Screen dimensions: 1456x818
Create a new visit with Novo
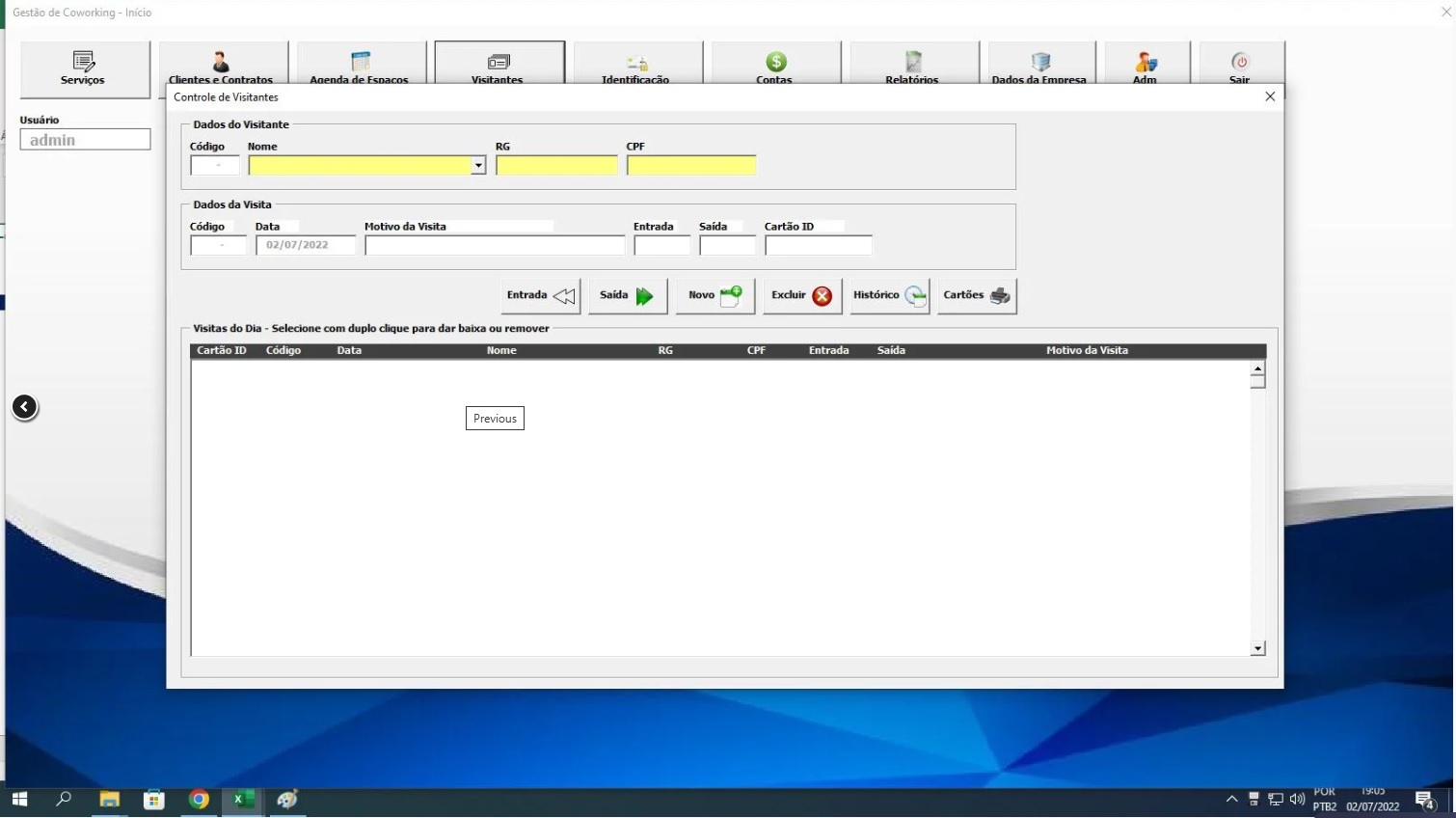[715, 295]
